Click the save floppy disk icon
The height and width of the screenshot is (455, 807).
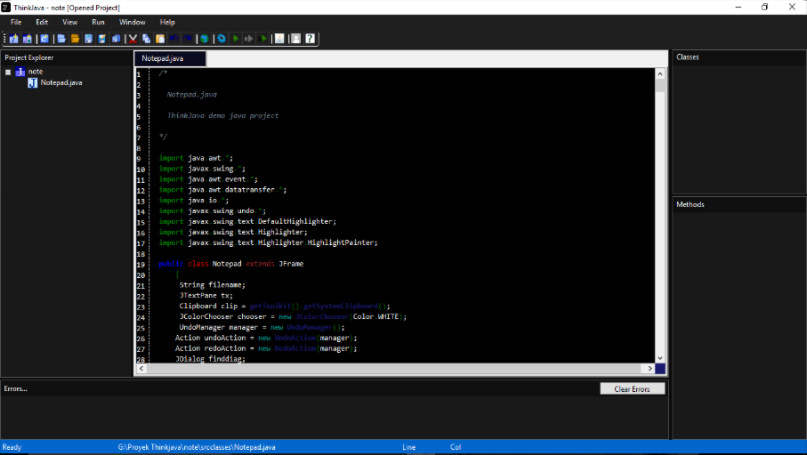(89, 39)
